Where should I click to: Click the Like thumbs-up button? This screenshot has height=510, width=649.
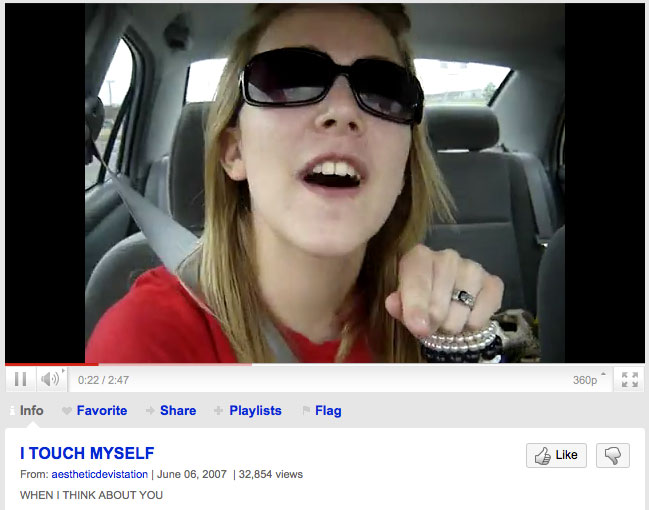pyautogui.click(x=556, y=455)
